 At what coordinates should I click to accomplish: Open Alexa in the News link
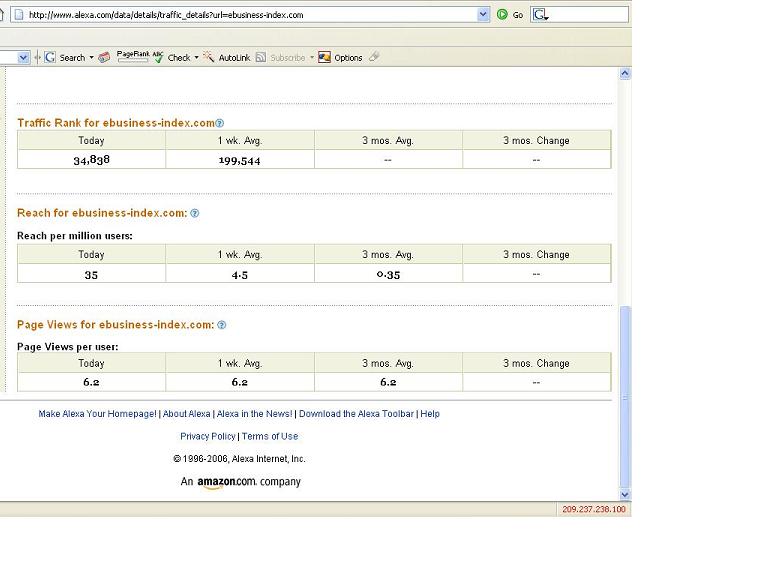[x=254, y=414]
